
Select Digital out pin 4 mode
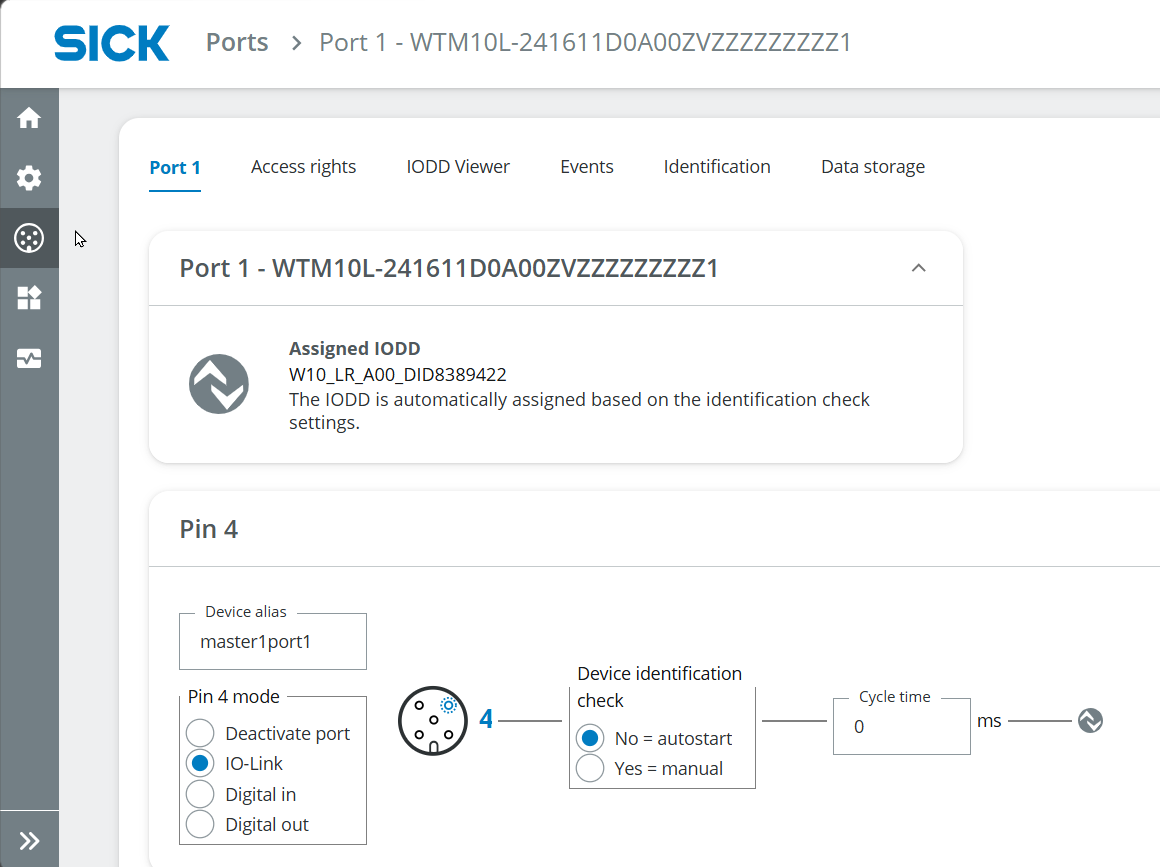coord(200,824)
